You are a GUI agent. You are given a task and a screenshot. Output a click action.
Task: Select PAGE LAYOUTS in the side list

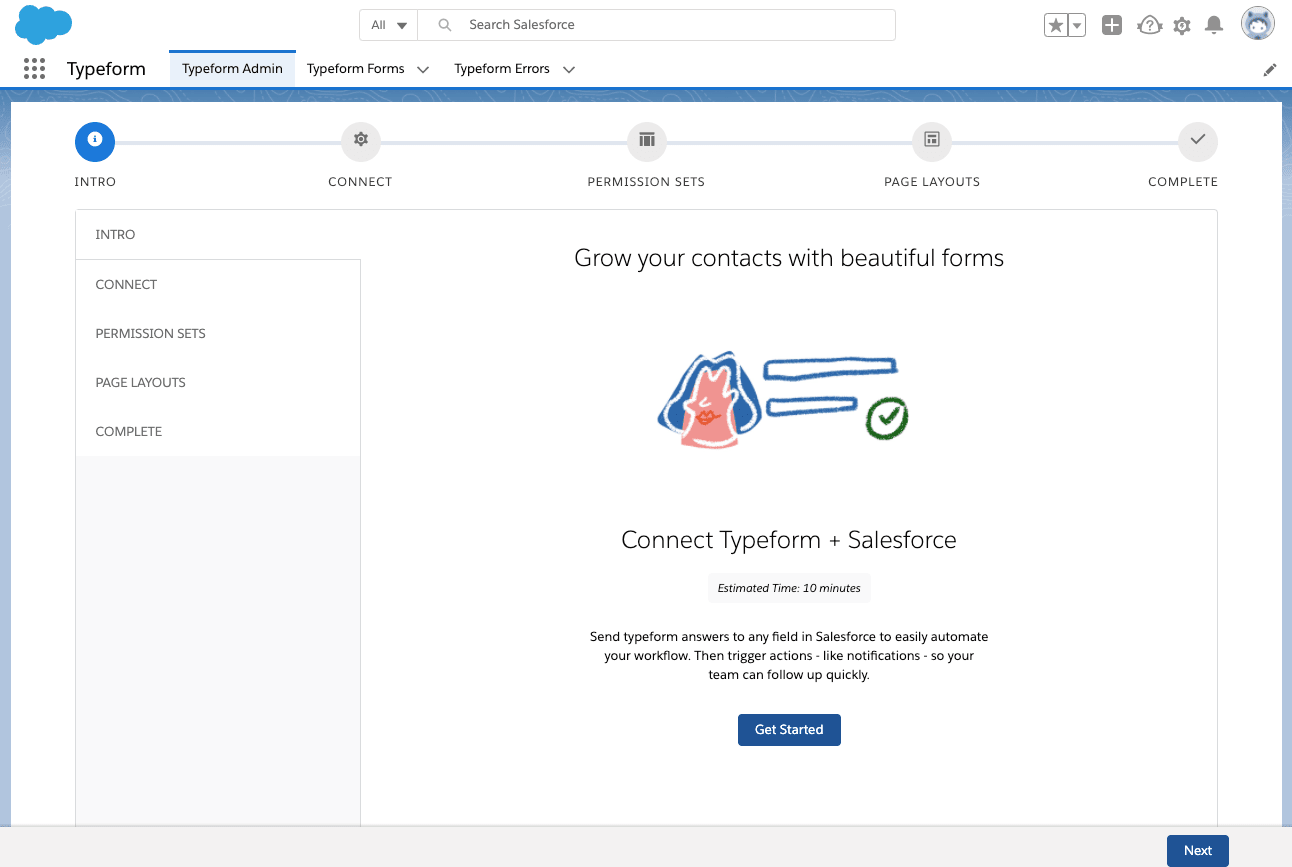pos(218,382)
